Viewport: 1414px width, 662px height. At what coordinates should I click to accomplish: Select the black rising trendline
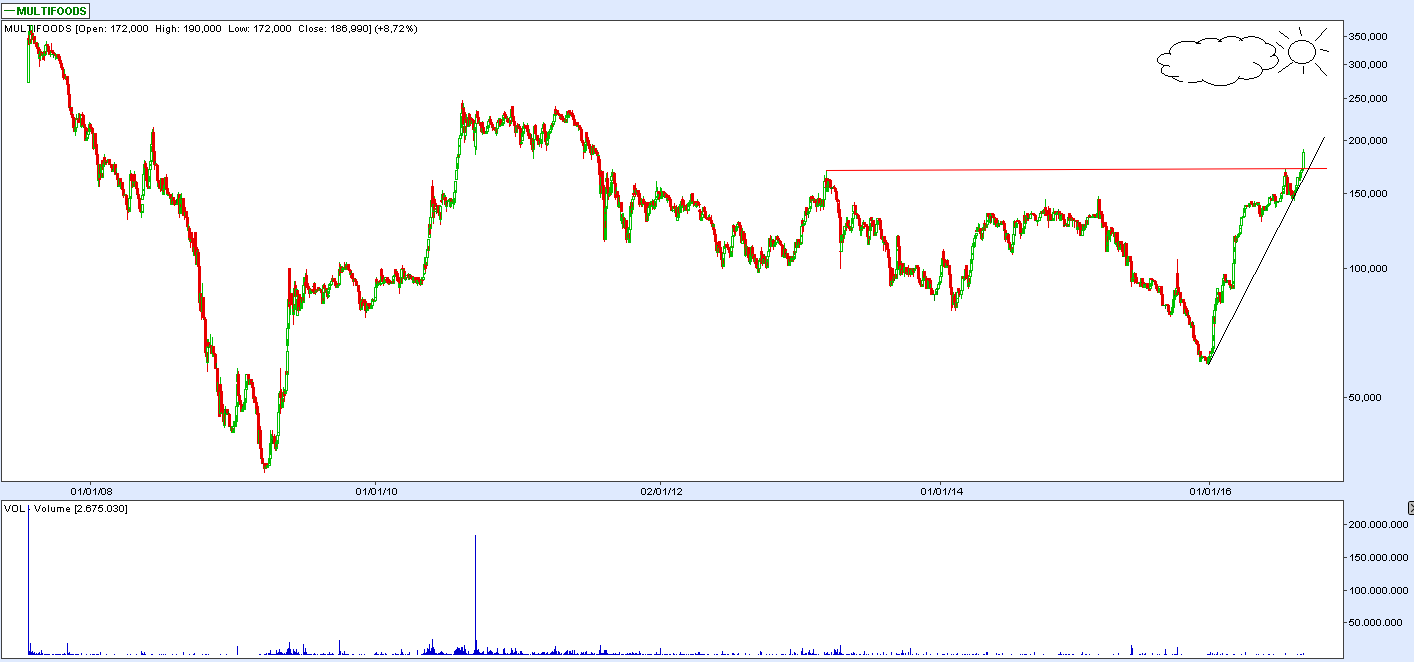(x=1265, y=250)
